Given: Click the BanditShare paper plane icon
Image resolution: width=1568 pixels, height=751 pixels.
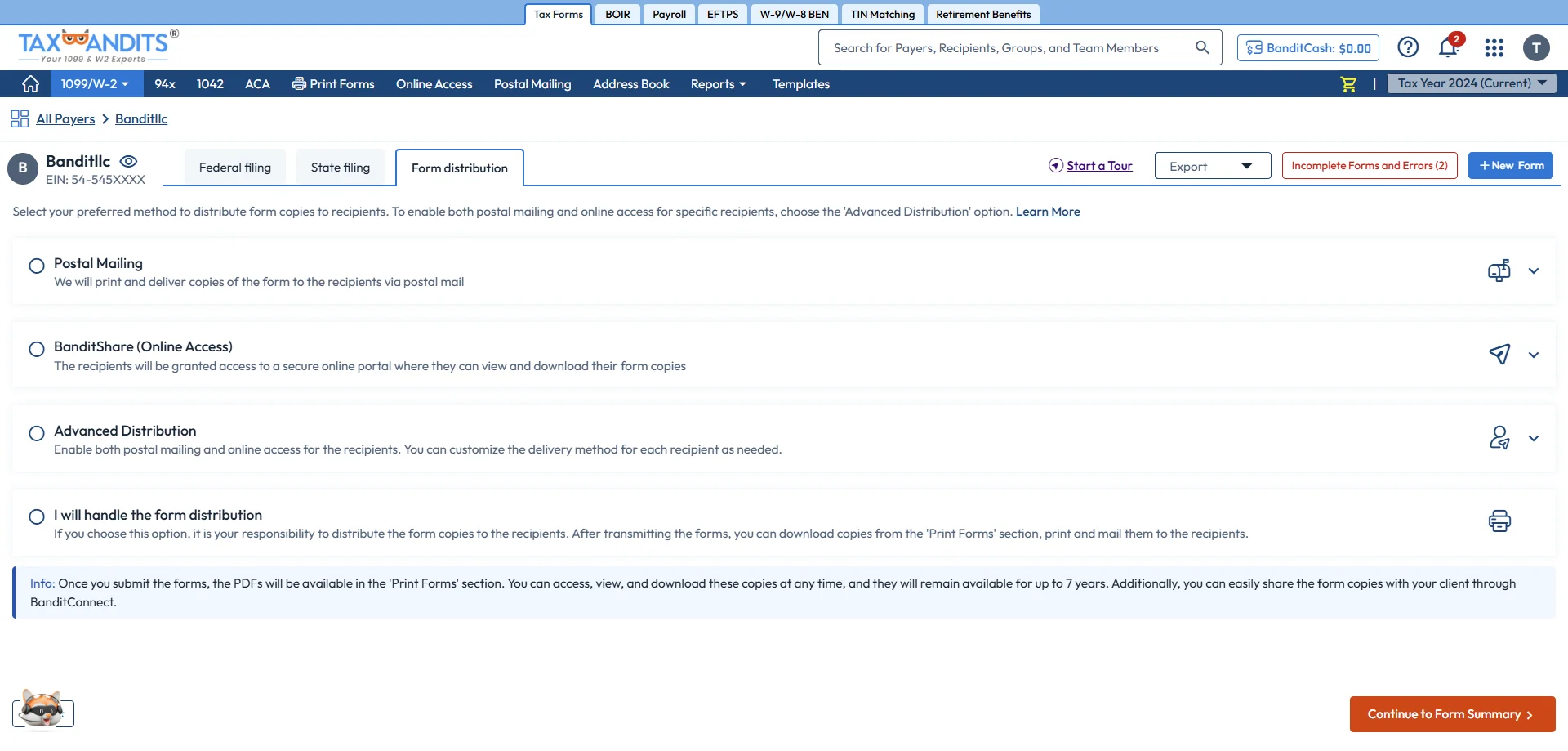Looking at the screenshot, I should (1499, 354).
